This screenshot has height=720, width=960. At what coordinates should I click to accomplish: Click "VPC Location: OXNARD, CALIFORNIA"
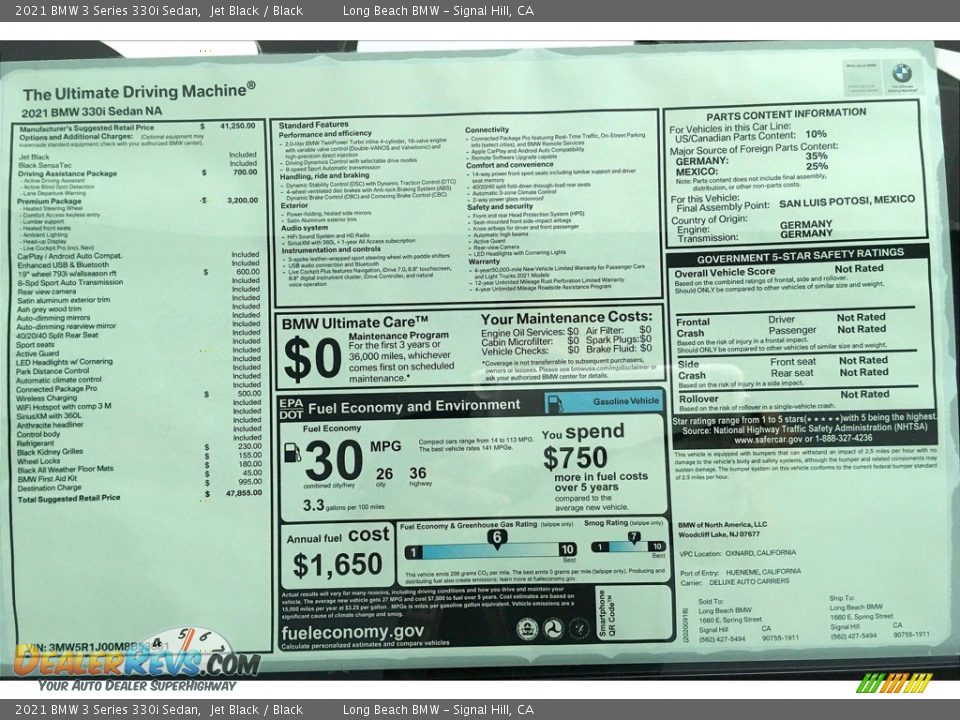pyautogui.click(x=738, y=553)
